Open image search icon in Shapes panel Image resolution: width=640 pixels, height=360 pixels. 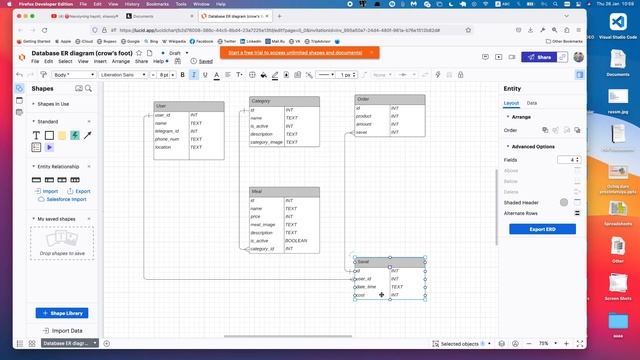click(x=79, y=89)
